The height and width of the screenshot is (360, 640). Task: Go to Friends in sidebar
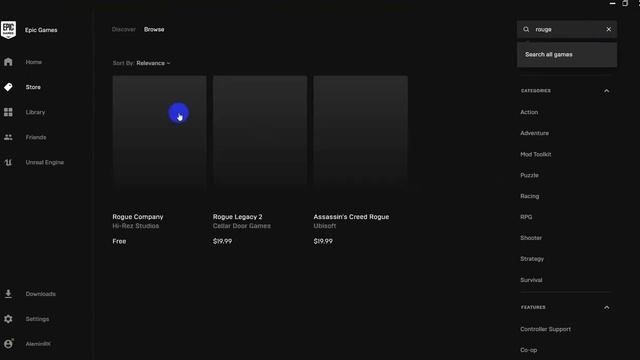click(36, 138)
